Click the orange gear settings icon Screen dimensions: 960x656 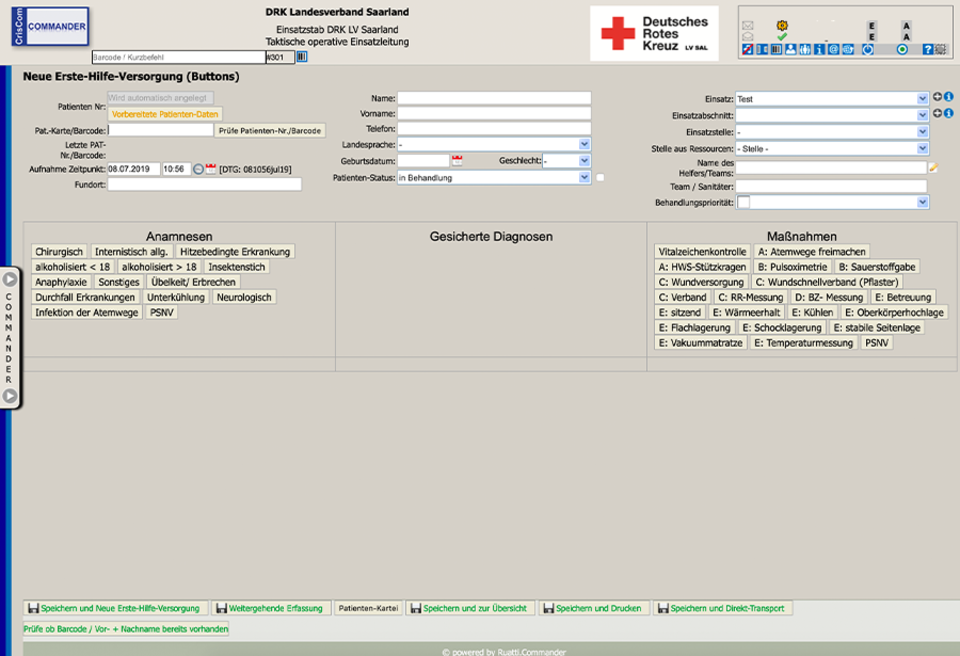782,25
